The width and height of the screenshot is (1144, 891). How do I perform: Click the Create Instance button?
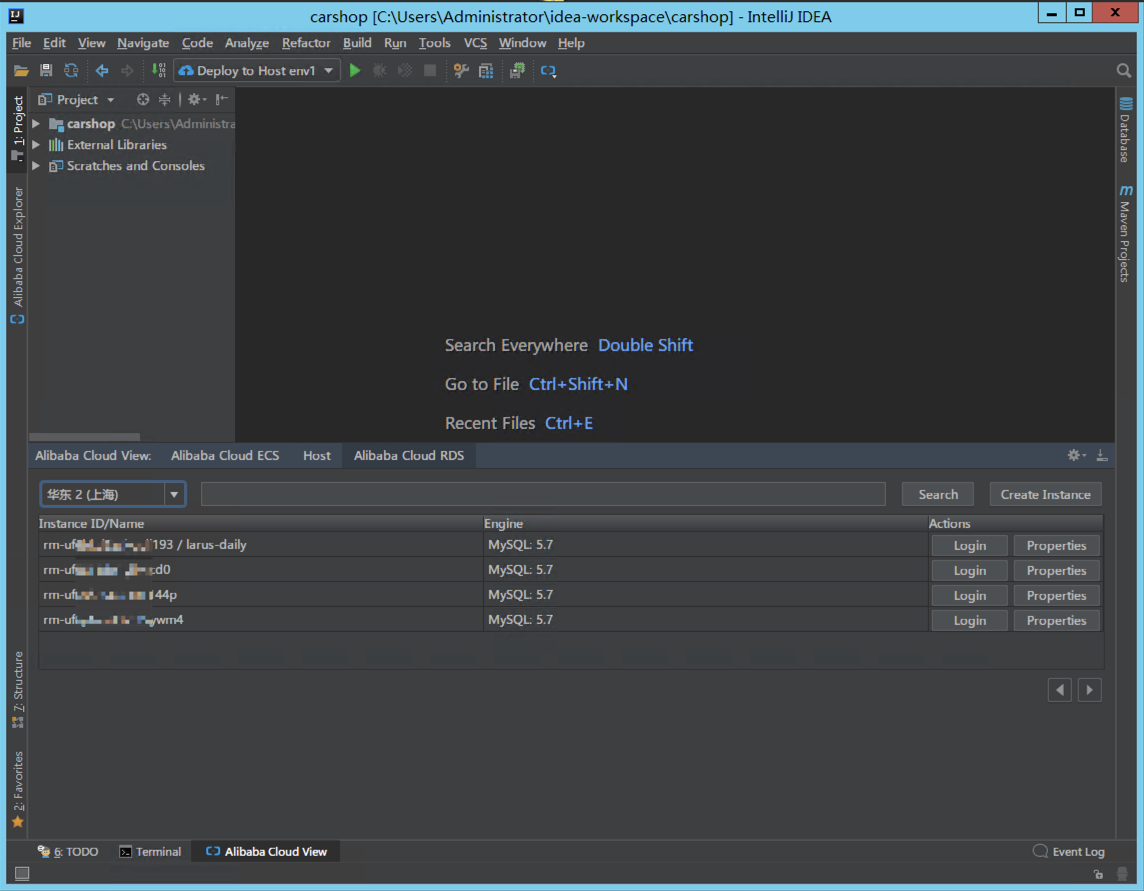click(x=1045, y=494)
